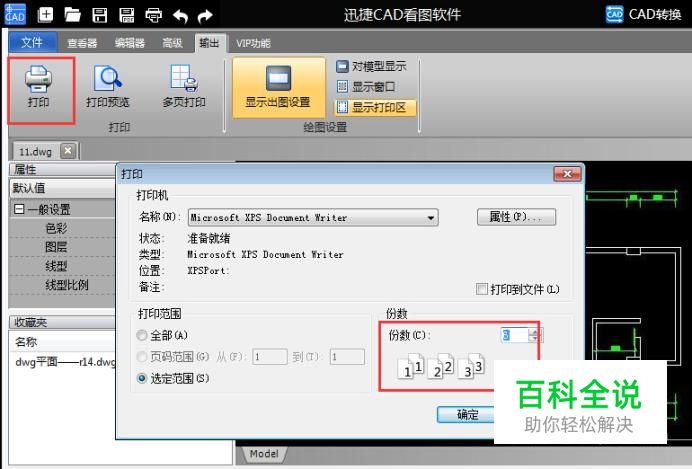Collapse the 一般设置 general settings group
692x469 pixels.
pos(19,209)
